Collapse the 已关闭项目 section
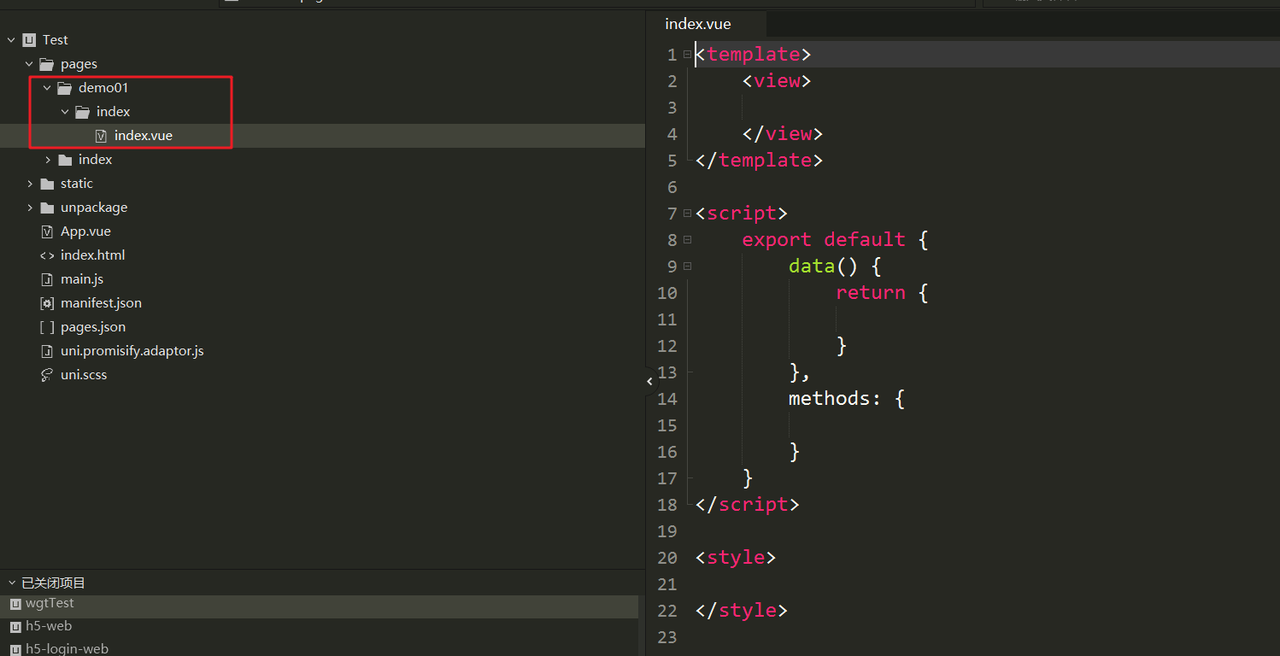This screenshot has width=1280, height=656. pyautogui.click(x=11, y=583)
